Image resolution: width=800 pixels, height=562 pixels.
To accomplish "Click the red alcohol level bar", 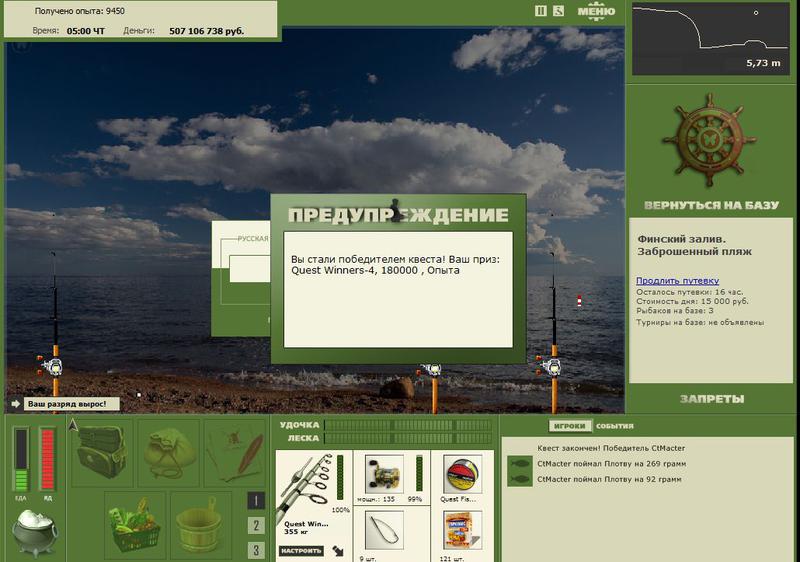I will [47, 459].
